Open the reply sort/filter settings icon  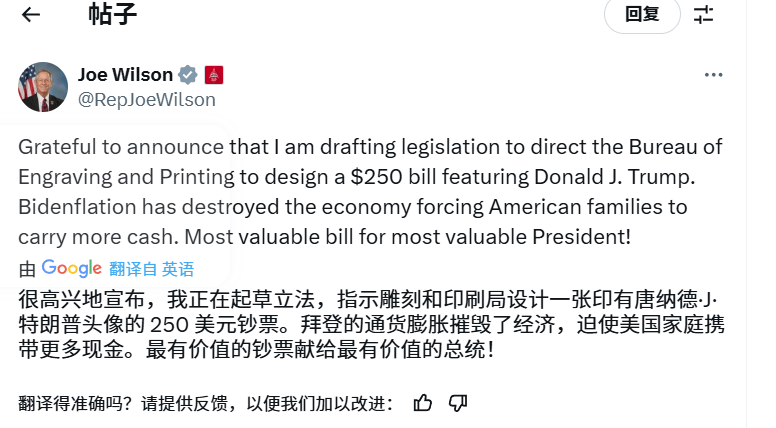tap(704, 14)
